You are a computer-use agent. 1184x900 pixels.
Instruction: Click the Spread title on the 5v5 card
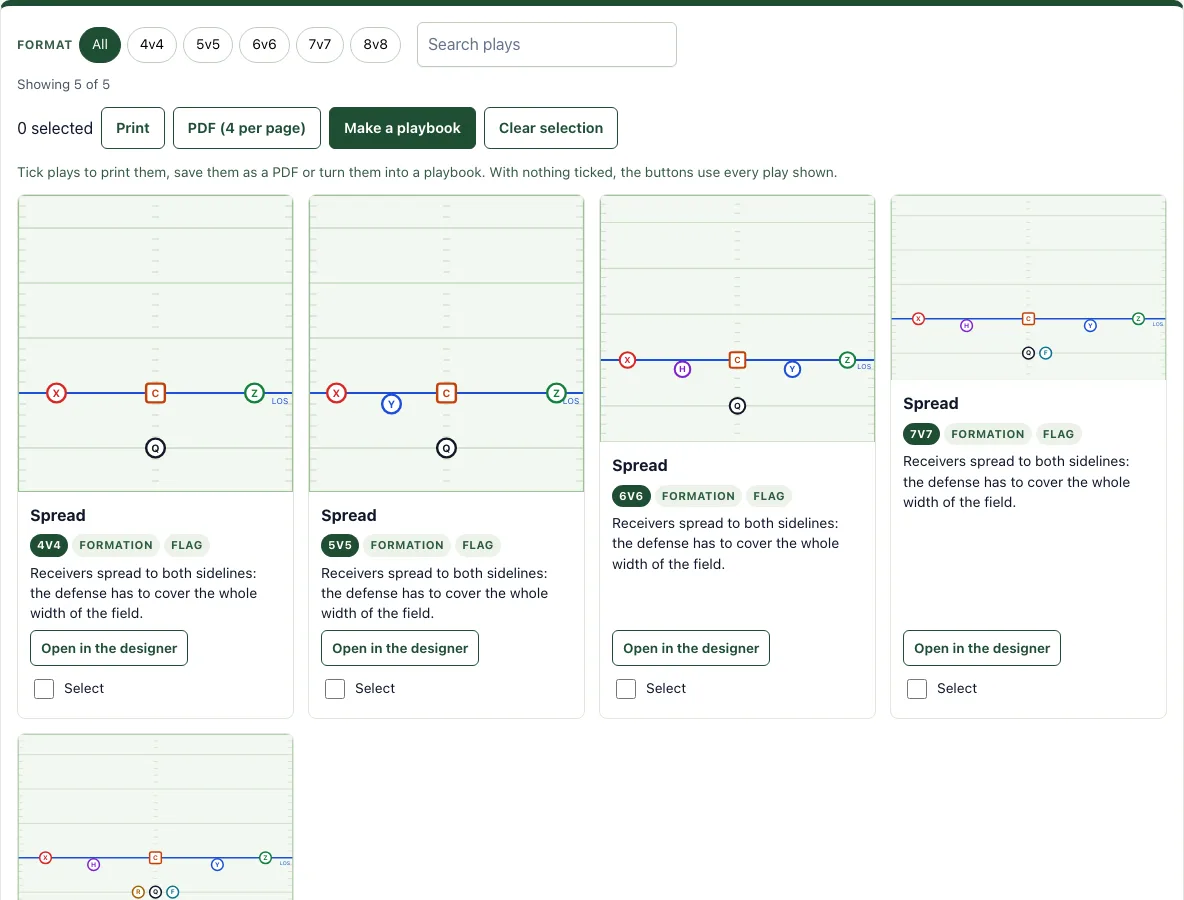click(349, 516)
